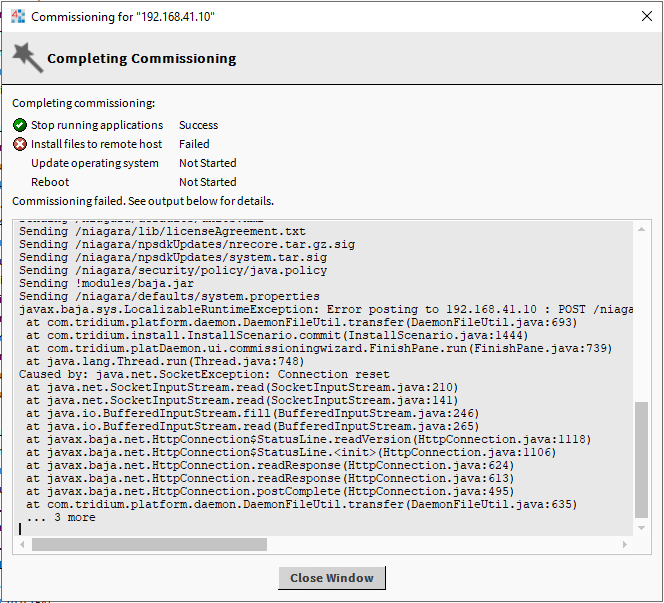
Task: Click the log's scroll right arrow
Action: 626,545
